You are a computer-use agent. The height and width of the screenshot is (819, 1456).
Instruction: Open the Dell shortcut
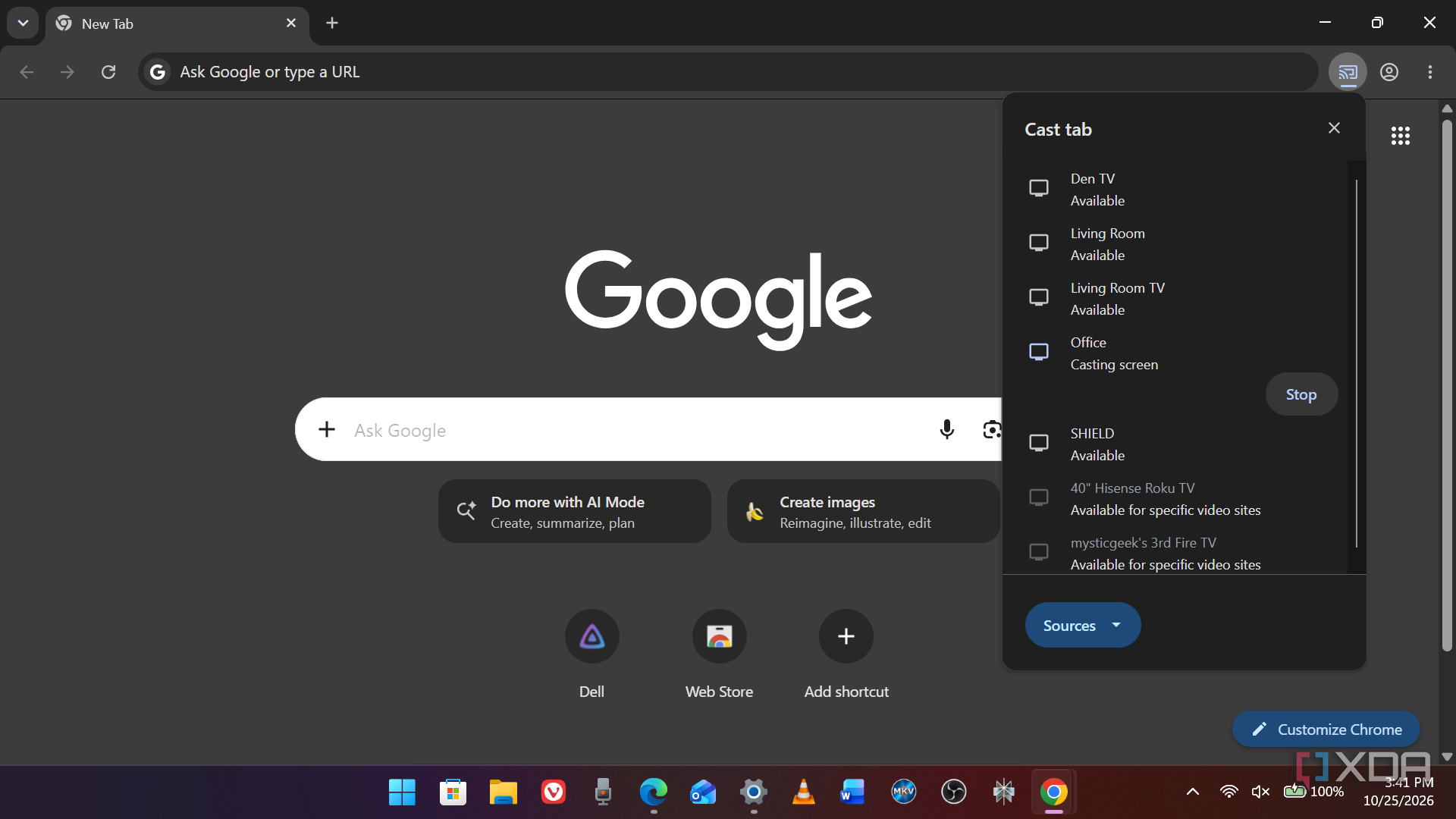(591, 655)
